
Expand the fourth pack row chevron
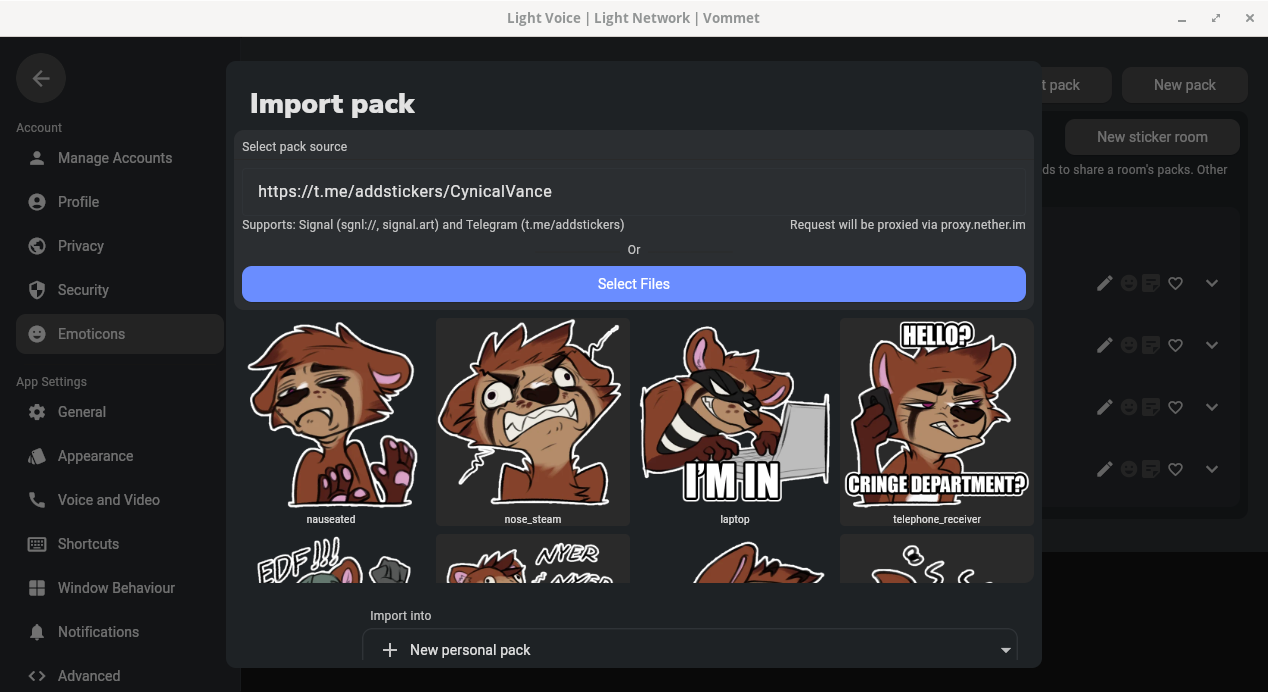[1212, 469]
